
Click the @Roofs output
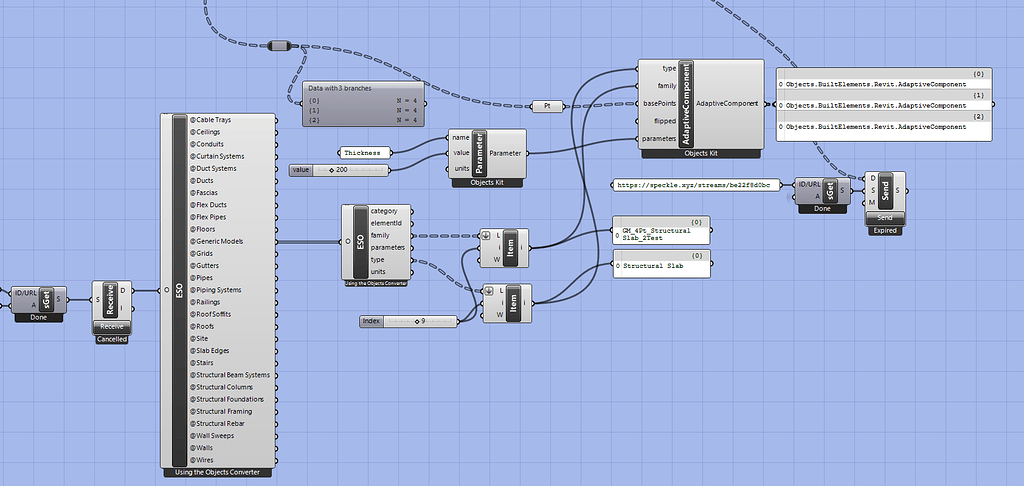click(x=202, y=326)
